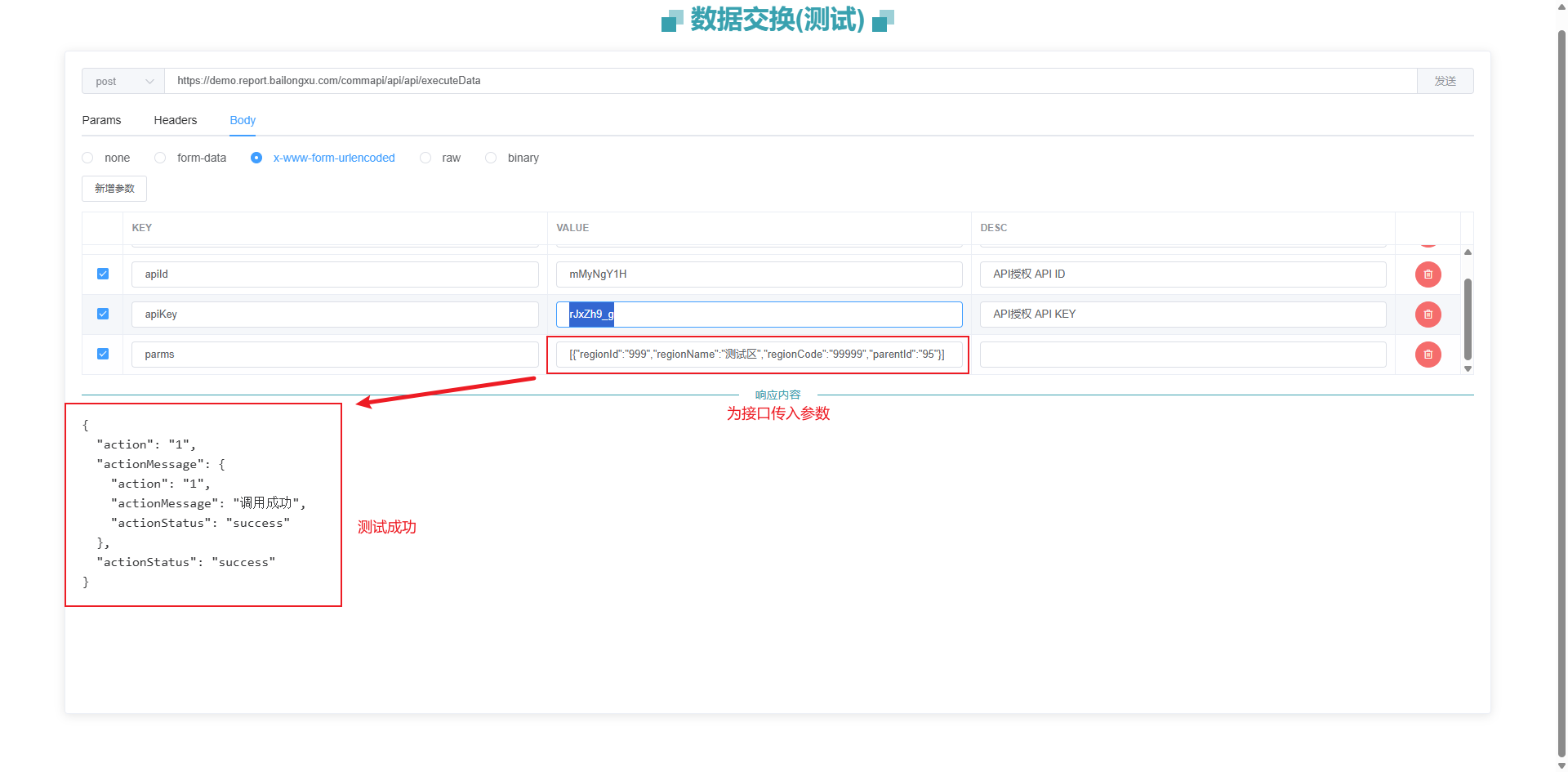
Task: Switch to the Headers tab
Action: (x=175, y=120)
